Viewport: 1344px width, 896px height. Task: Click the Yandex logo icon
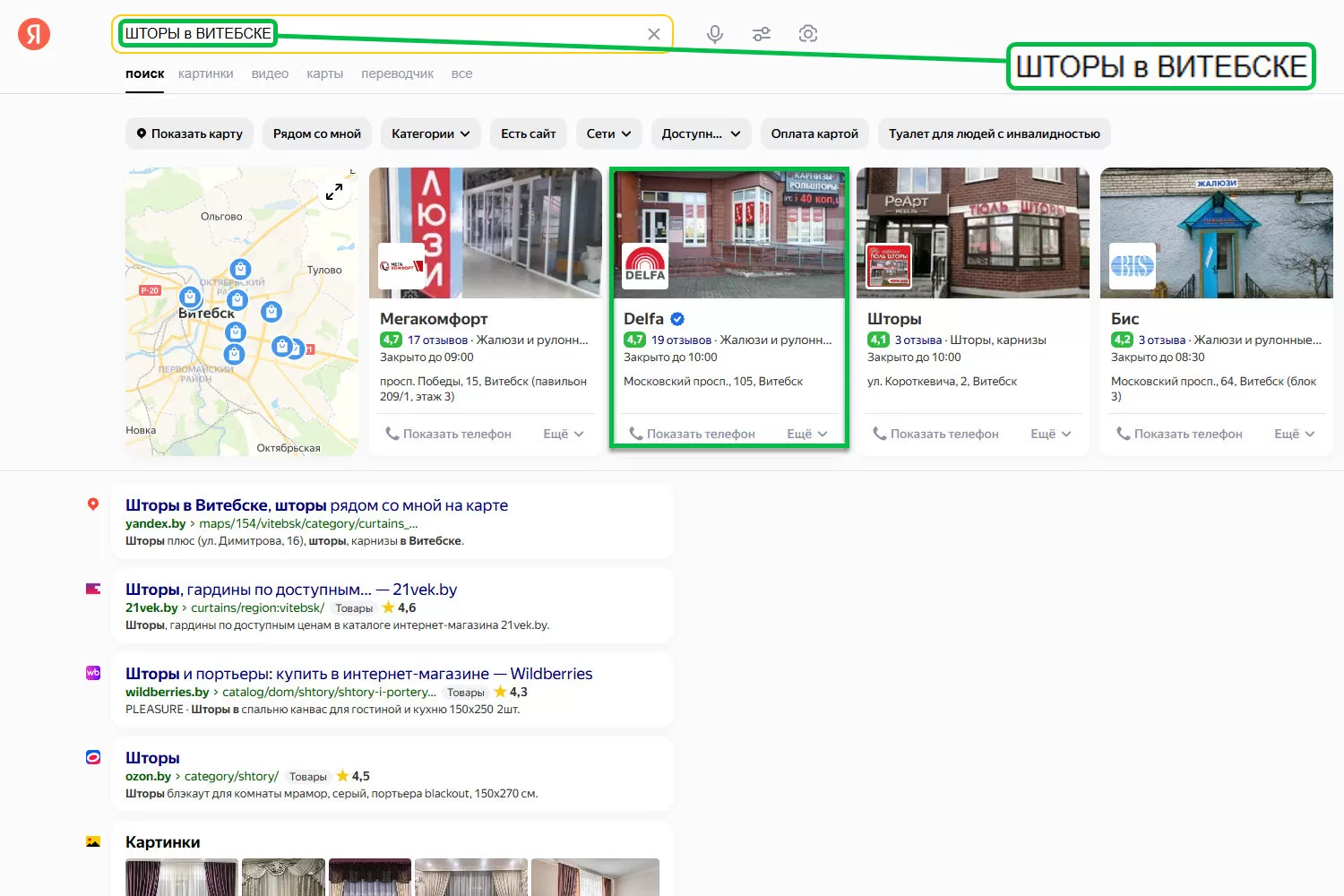pyautogui.click(x=34, y=34)
